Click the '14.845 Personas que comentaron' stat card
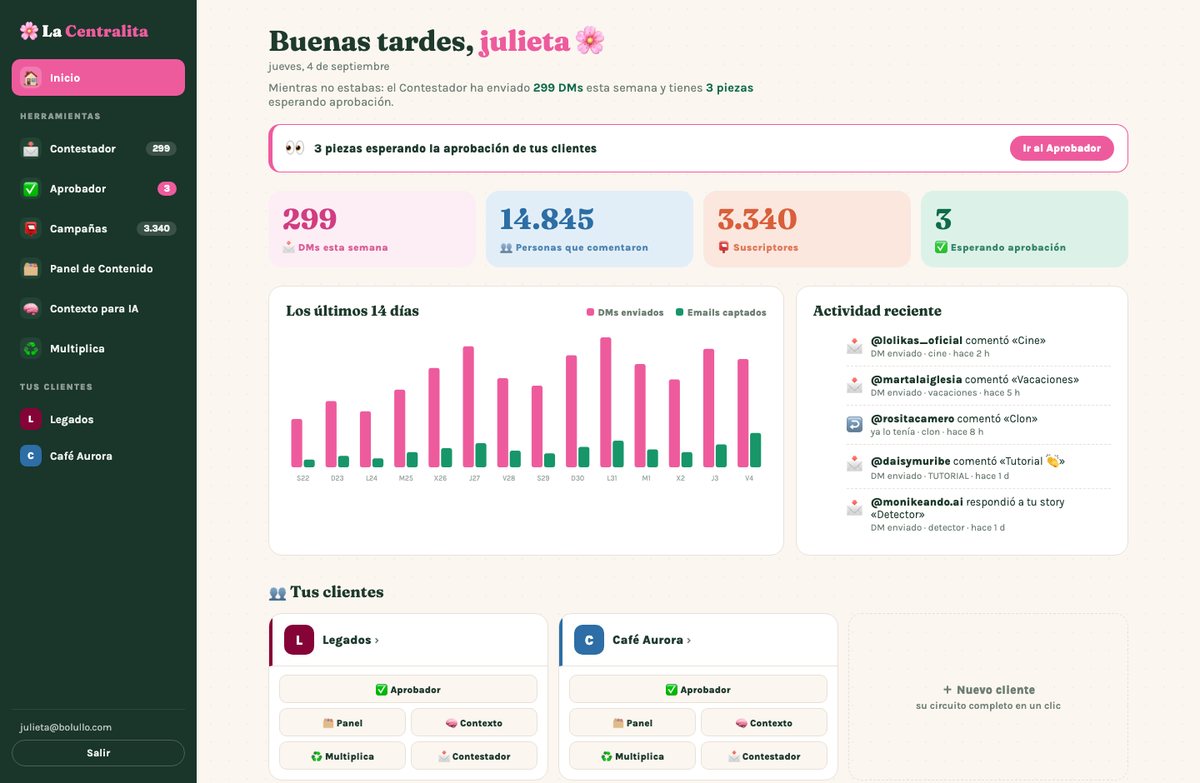The width and height of the screenshot is (1200, 783). pyautogui.click(x=589, y=229)
